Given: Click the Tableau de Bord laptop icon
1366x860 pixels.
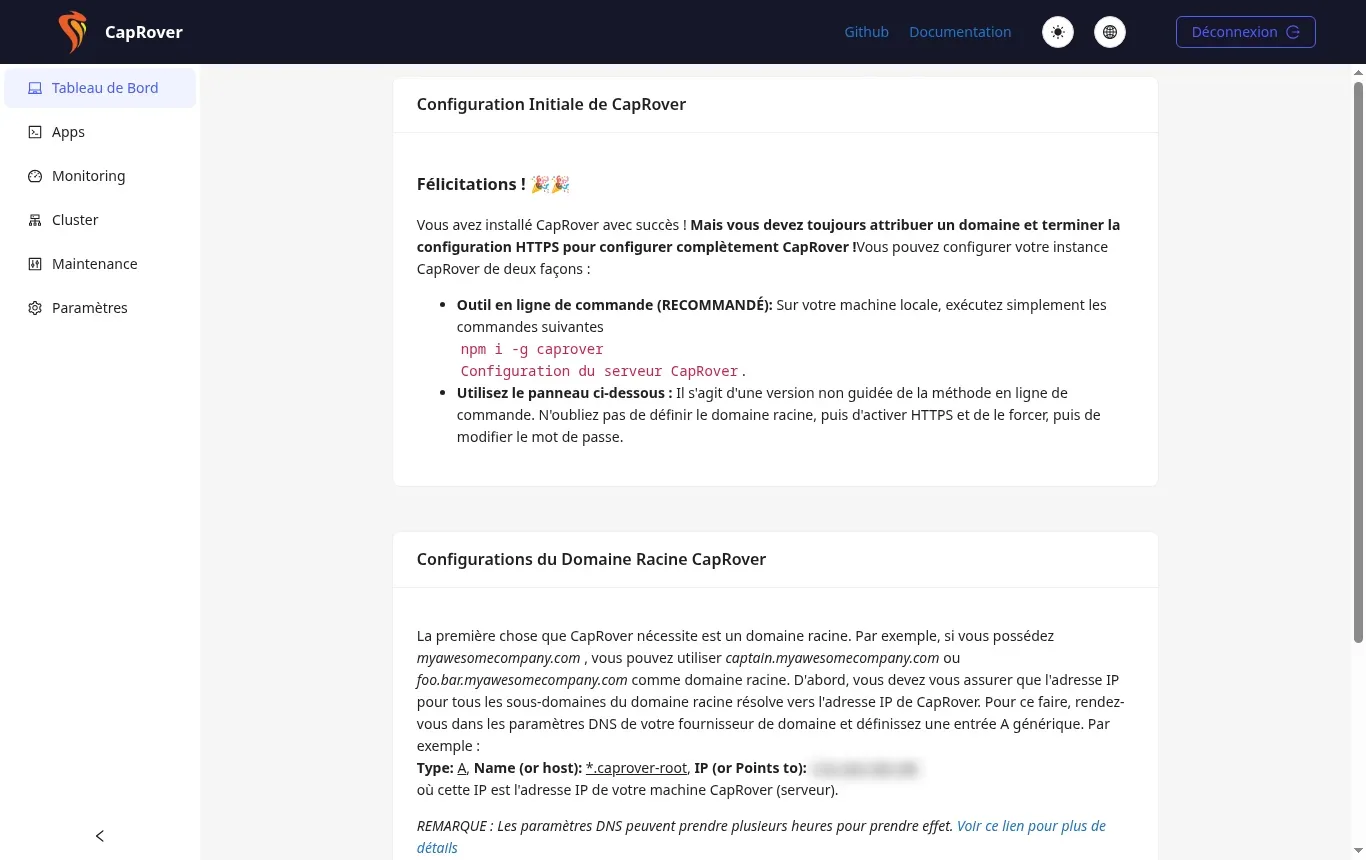Looking at the screenshot, I should pos(35,88).
